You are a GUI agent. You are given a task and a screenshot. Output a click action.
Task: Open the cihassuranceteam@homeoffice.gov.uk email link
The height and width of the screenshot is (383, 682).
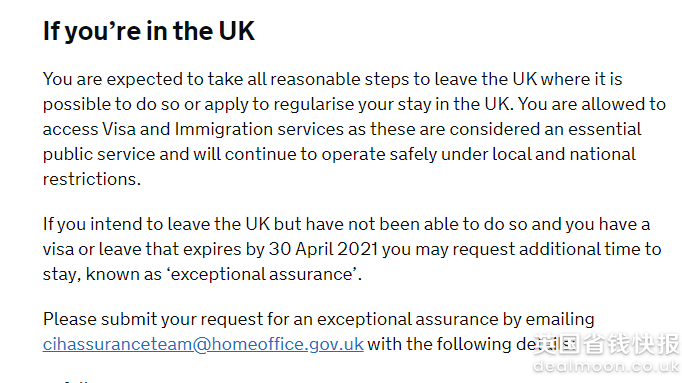[x=203, y=344]
